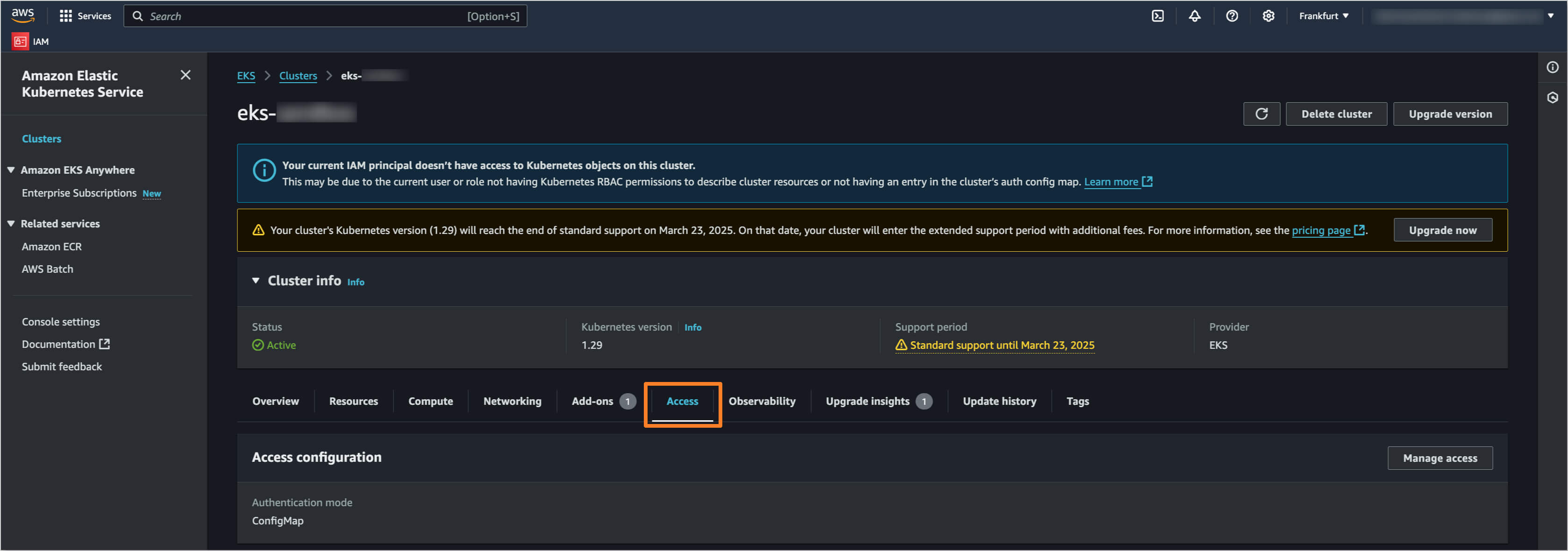The height and width of the screenshot is (551, 1568).
Task: Open AWS CloudShell from the top bar
Action: (1157, 16)
